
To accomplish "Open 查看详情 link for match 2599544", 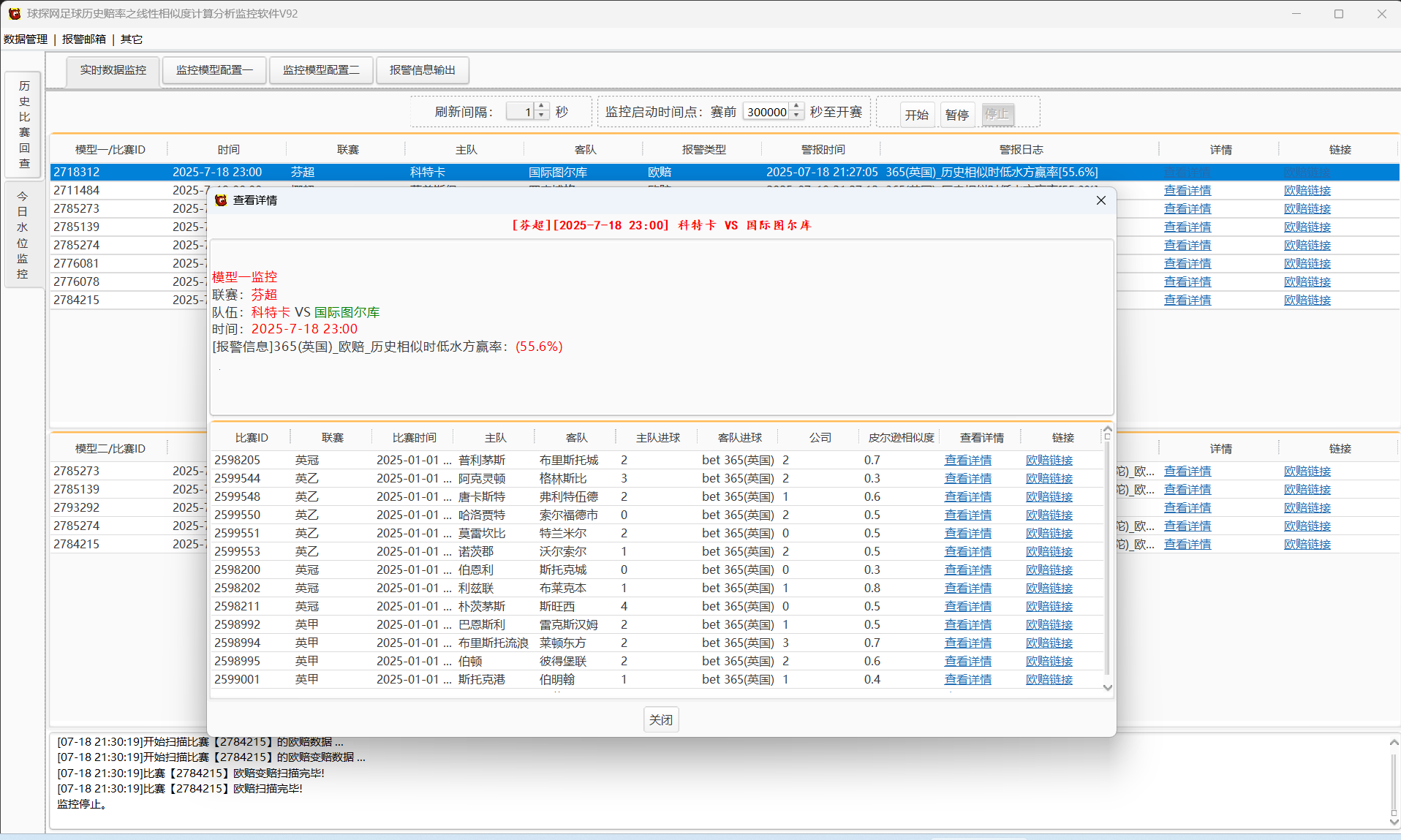I will [968, 479].
